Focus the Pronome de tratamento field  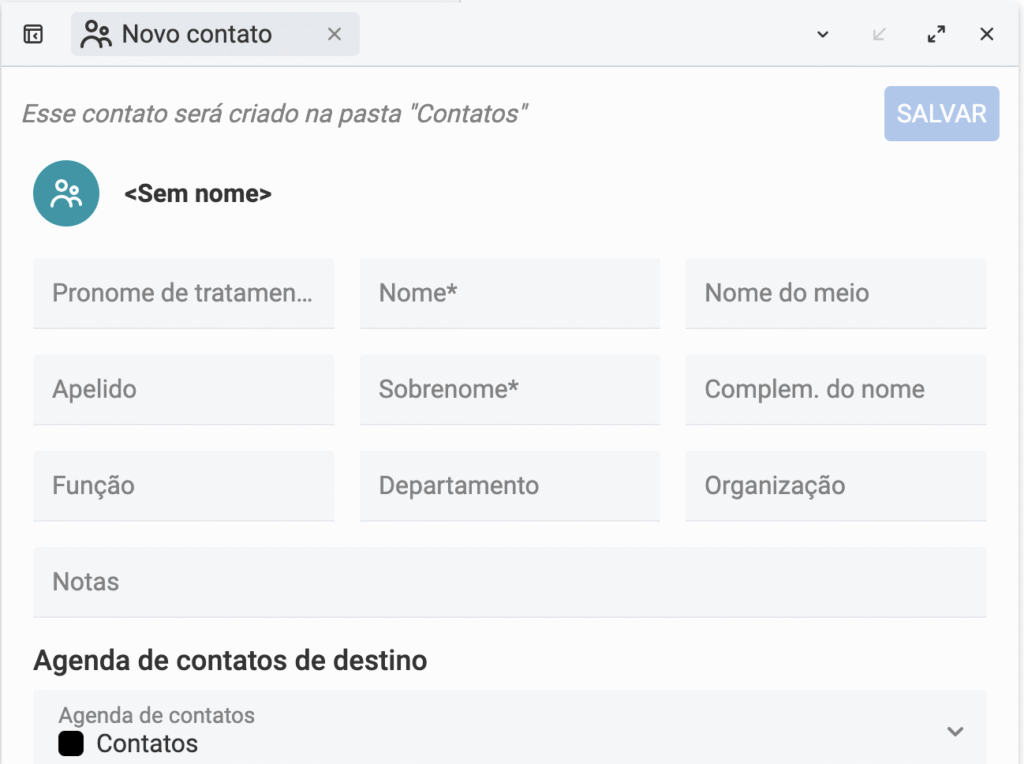[184, 293]
